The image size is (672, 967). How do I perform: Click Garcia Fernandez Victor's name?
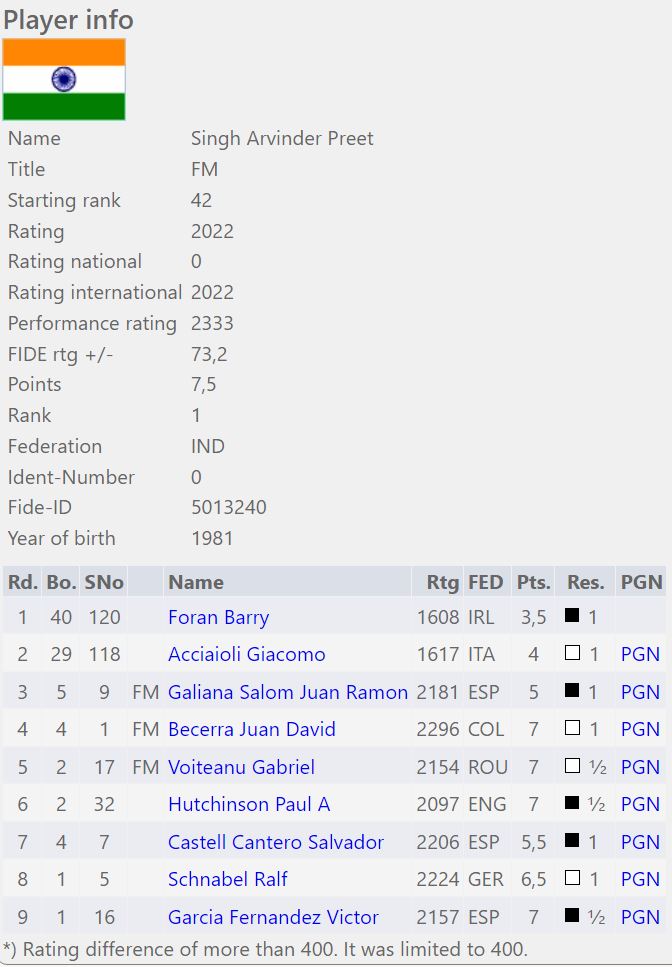pyautogui.click(x=273, y=917)
